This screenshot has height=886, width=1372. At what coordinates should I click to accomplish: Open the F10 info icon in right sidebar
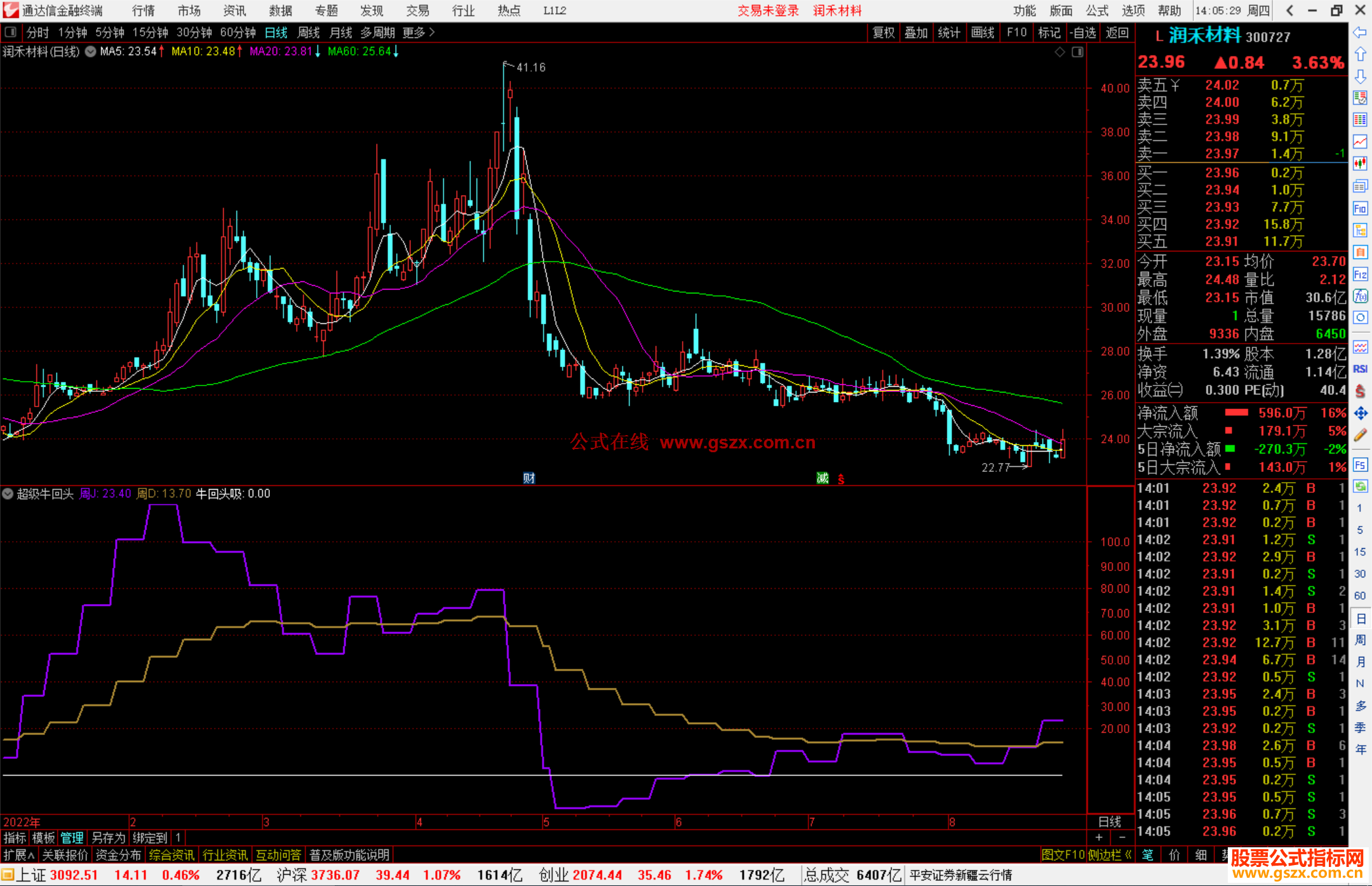(x=1360, y=208)
